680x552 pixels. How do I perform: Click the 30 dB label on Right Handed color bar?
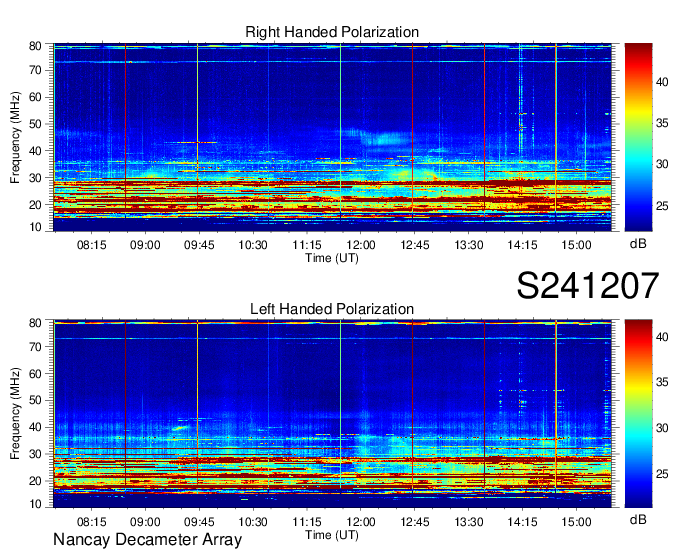(x=662, y=164)
